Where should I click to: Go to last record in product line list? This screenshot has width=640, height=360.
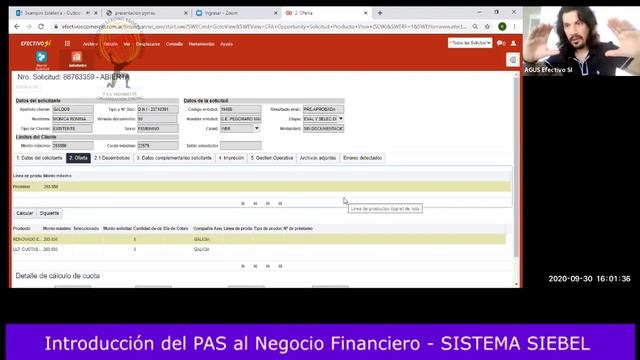click(280, 203)
